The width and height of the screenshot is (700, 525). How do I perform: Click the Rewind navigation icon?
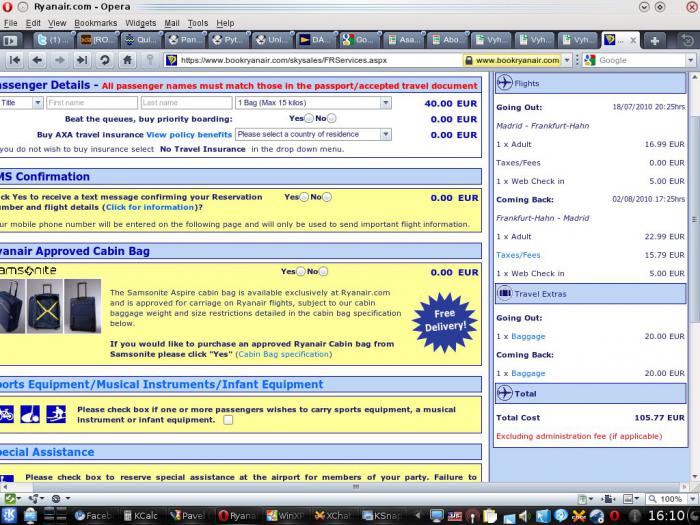tap(15, 60)
